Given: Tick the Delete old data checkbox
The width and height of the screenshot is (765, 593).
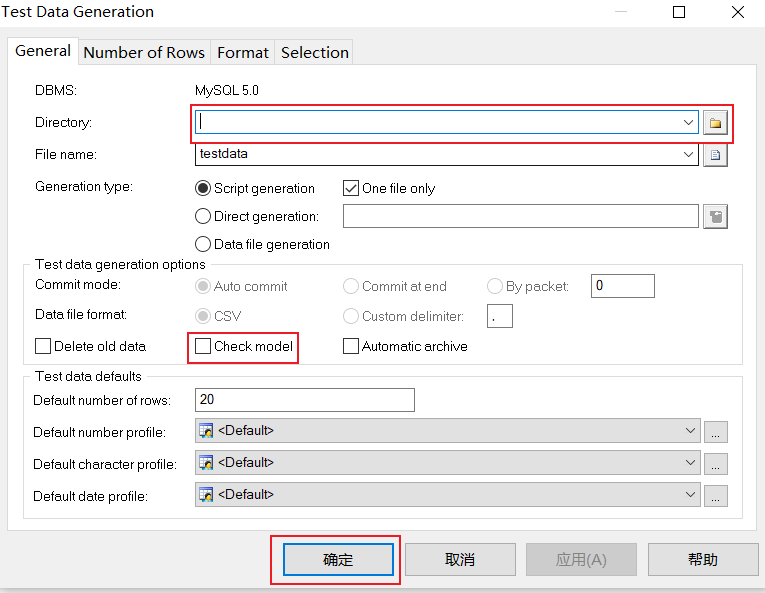Looking at the screenshot, I should [x=43, y=347].
